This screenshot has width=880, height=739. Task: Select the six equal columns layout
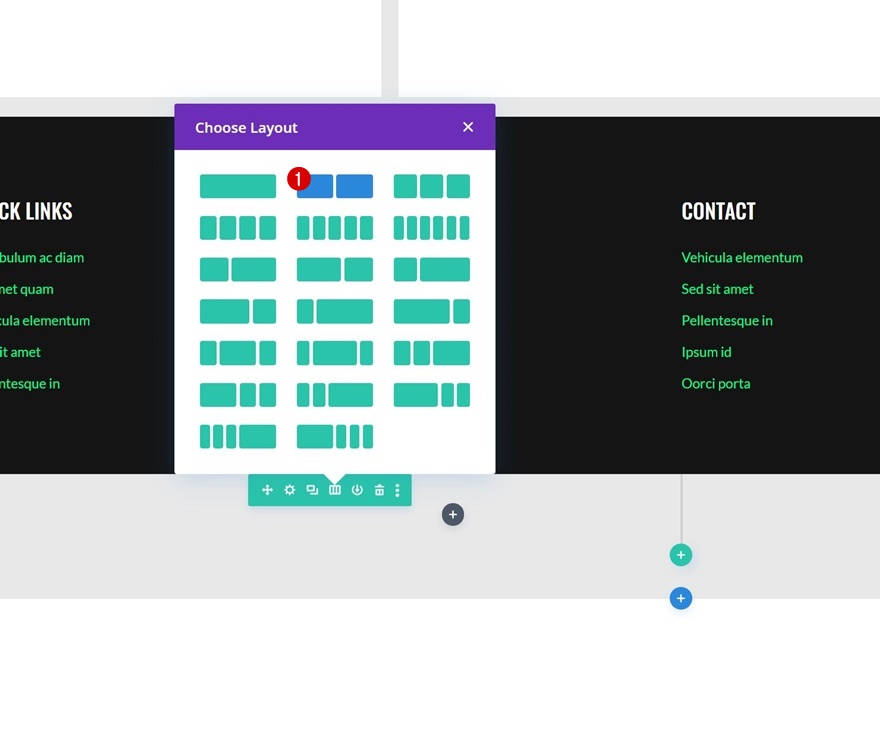[432, 228]
